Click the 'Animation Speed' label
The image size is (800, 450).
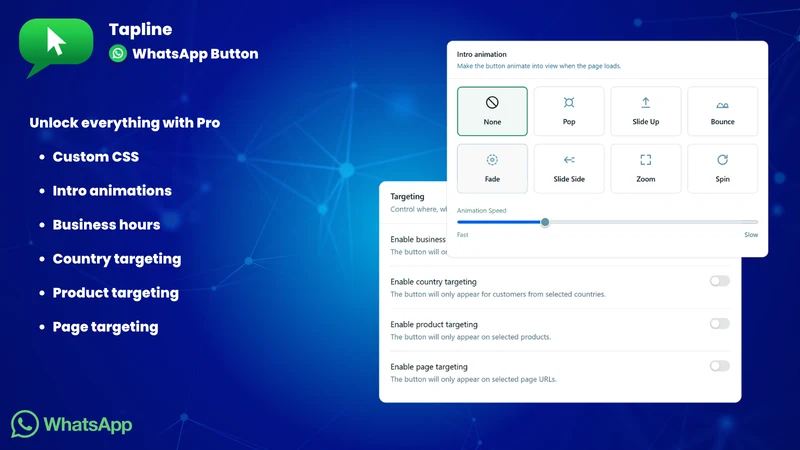[x=482, y=210]
